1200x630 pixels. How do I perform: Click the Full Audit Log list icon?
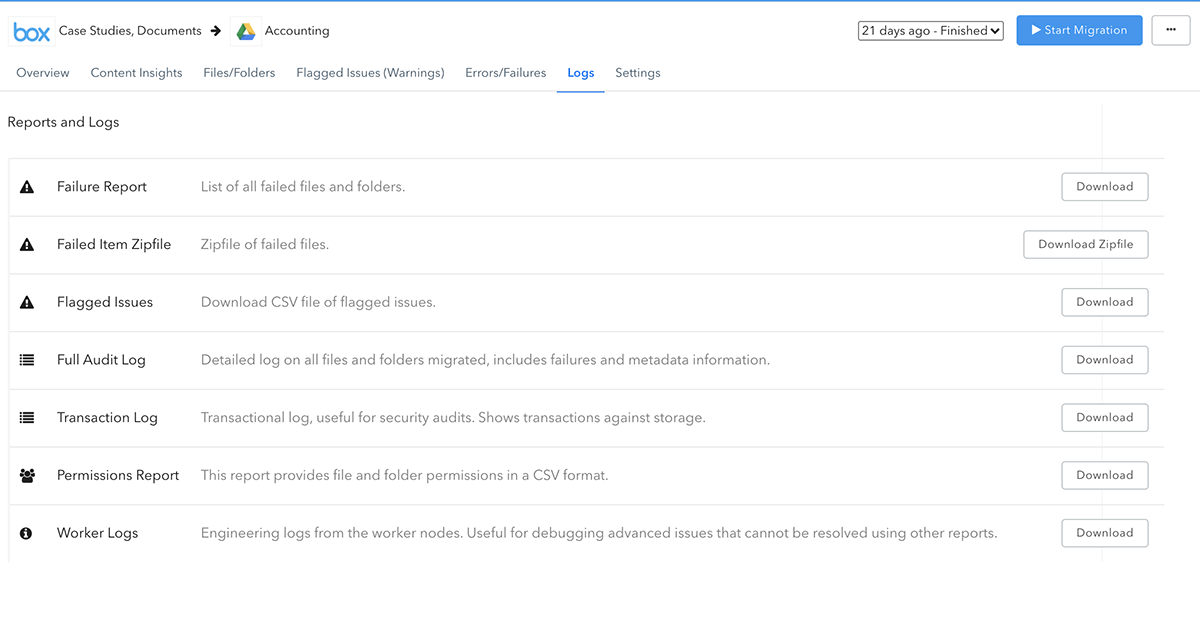26,359
